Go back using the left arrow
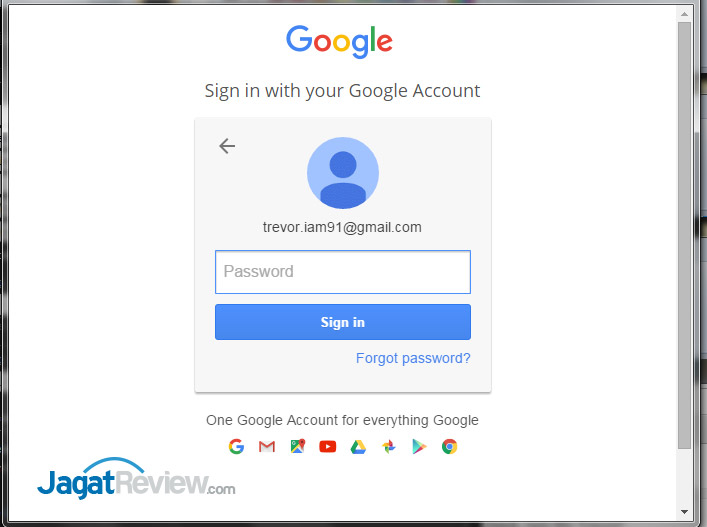 227,146
